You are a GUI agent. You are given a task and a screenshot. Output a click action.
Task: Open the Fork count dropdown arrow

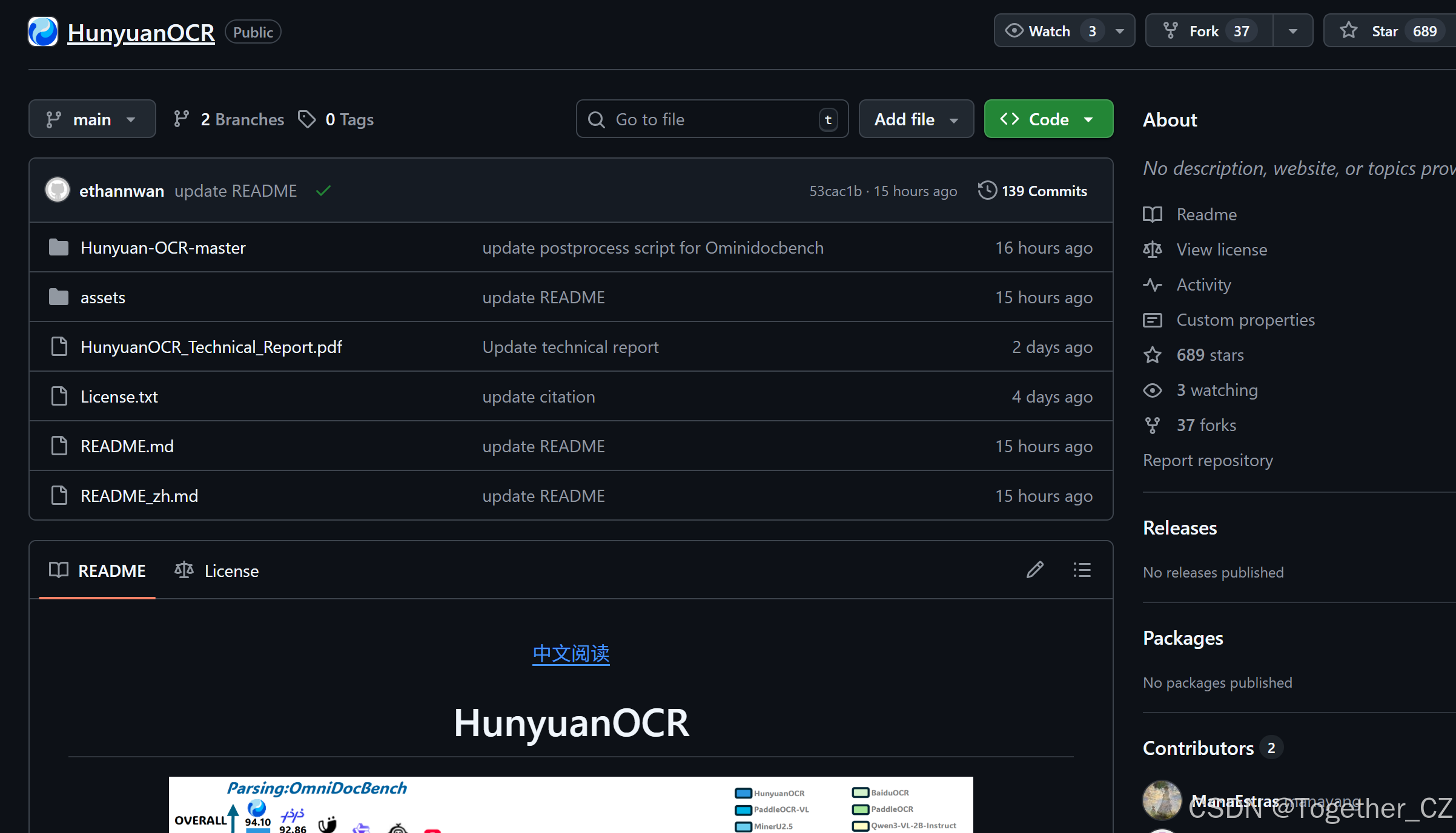(1294, 30)
